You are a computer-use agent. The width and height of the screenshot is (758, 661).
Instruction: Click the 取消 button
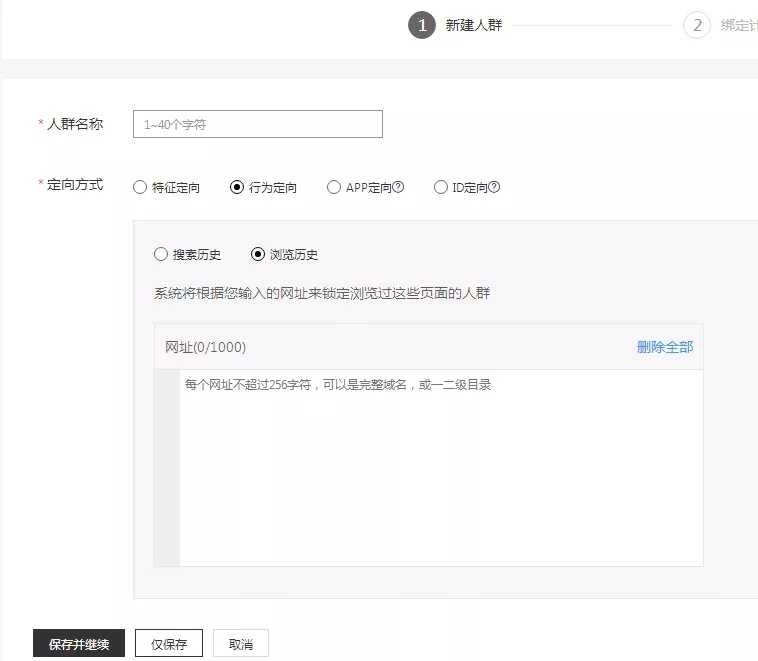[x=241, y=643]
